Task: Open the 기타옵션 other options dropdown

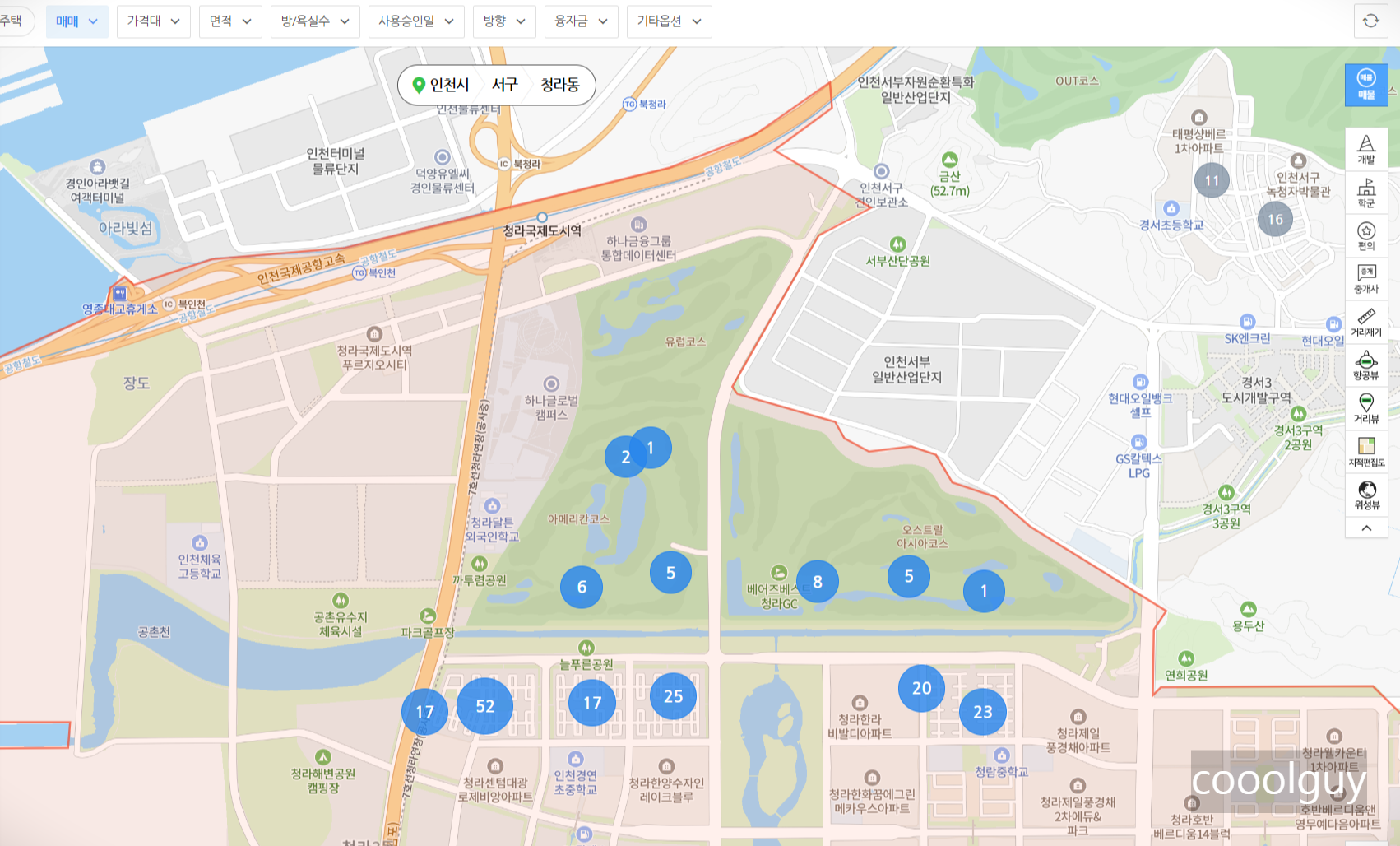Action: coord(669,21)
